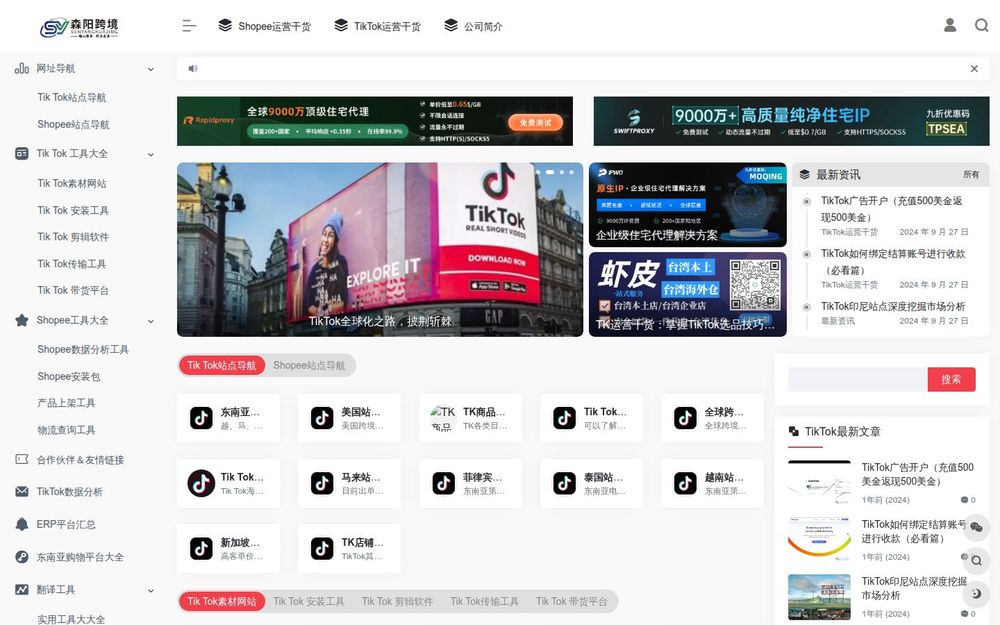Viewport: 1000px width, 625px height.
Task: Click the ERP平台汇总 bell icon
Action: pyautogui.click(x=22, y=524)
